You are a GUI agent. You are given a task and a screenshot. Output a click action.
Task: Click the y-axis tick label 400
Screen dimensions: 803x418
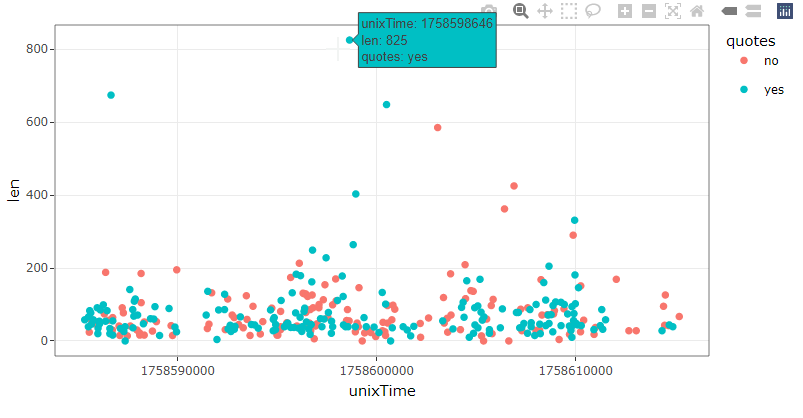click(x=37, y=195)
